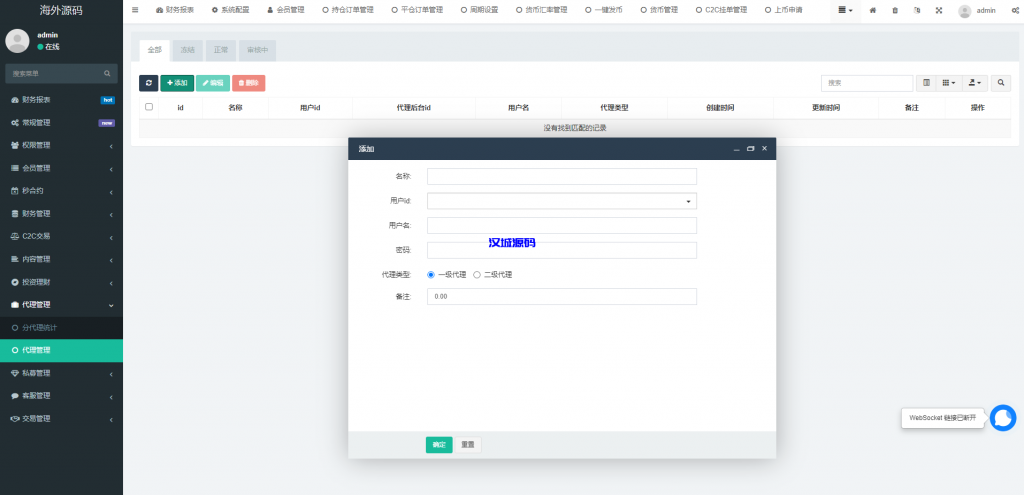Click the 编辑 button

(x=212, y=83)
